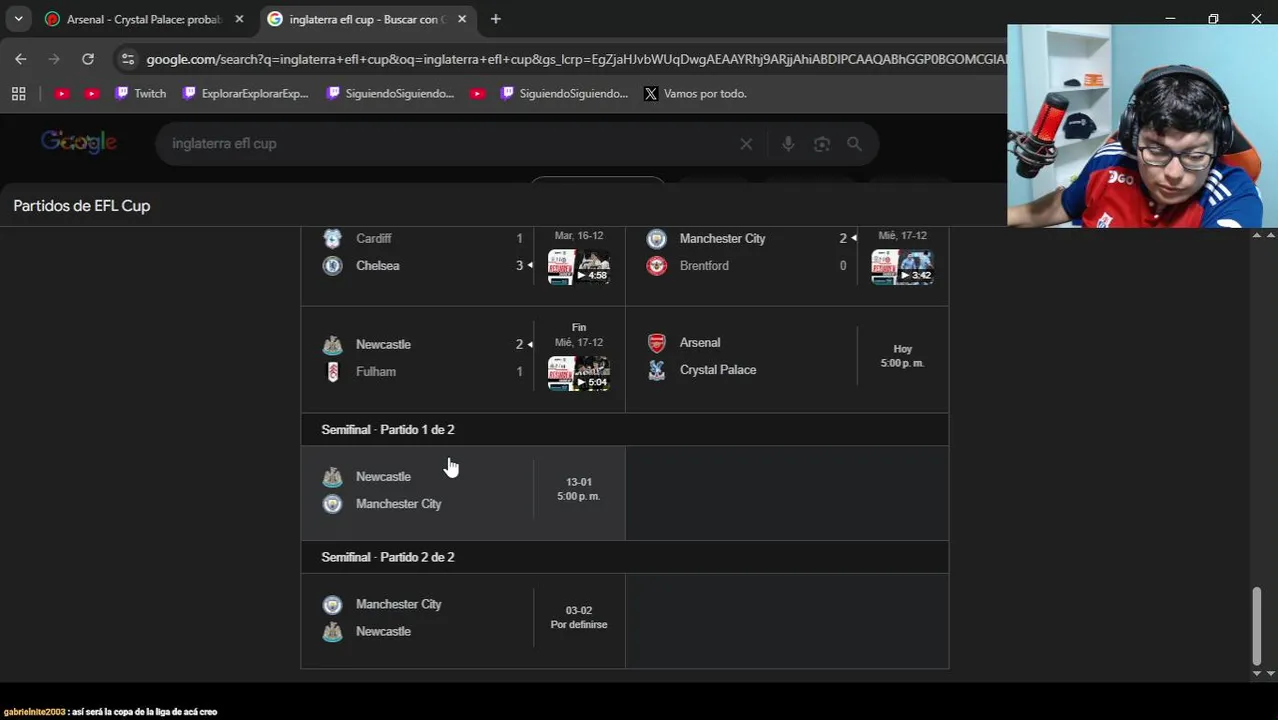View site information icon in address bar

pyautogui.click(x=127, y=59)
